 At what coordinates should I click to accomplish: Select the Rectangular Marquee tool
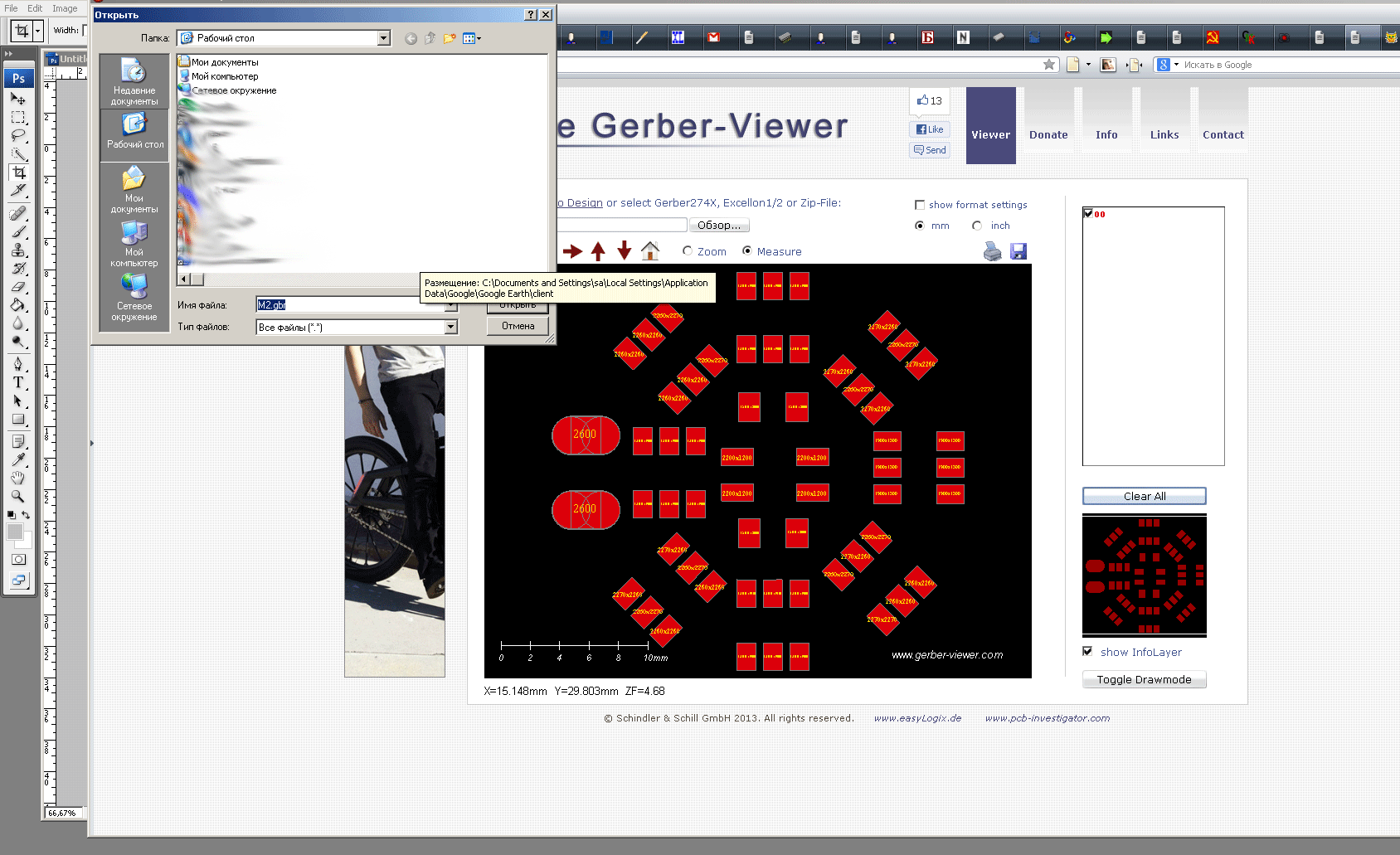click(18, 117)
